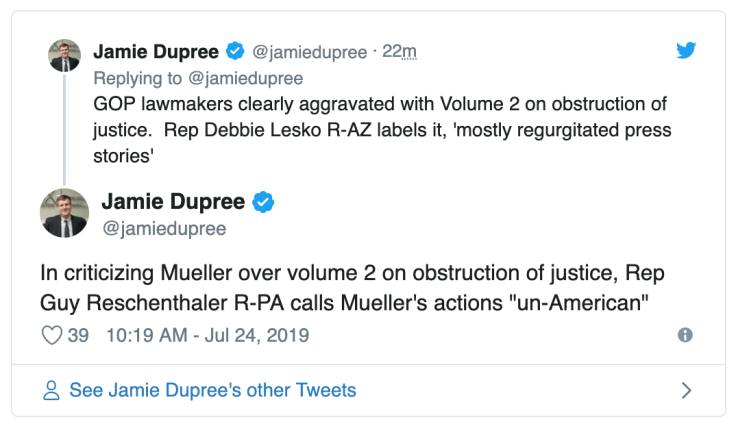This screenshot has width=736, height=426.
Task: Open the tweet info icon
Action: [x=685, y=336]
